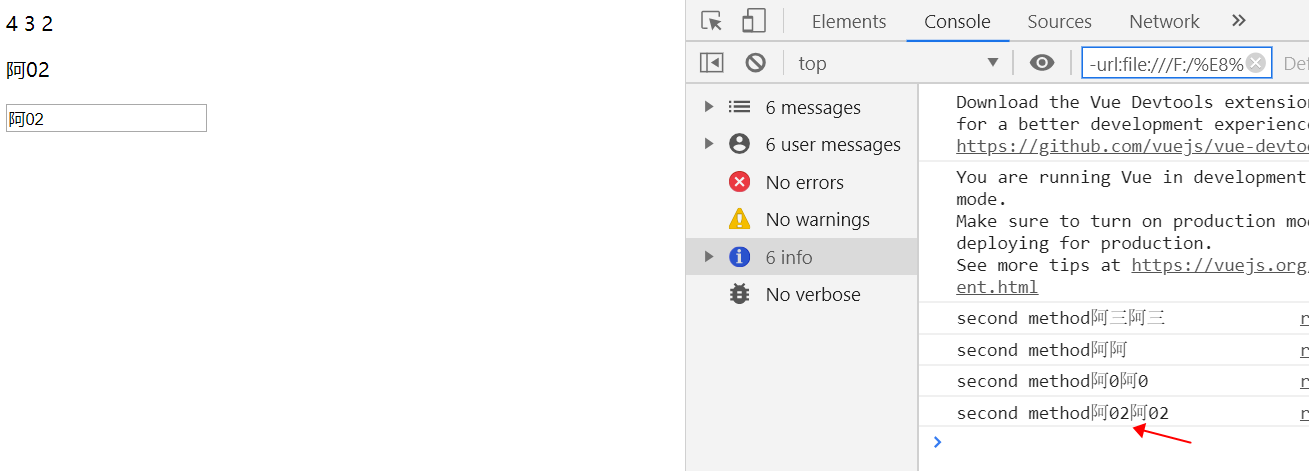1309x471 pixels.
Task: Clear the console with the ban icon
Action: point(756,63)
